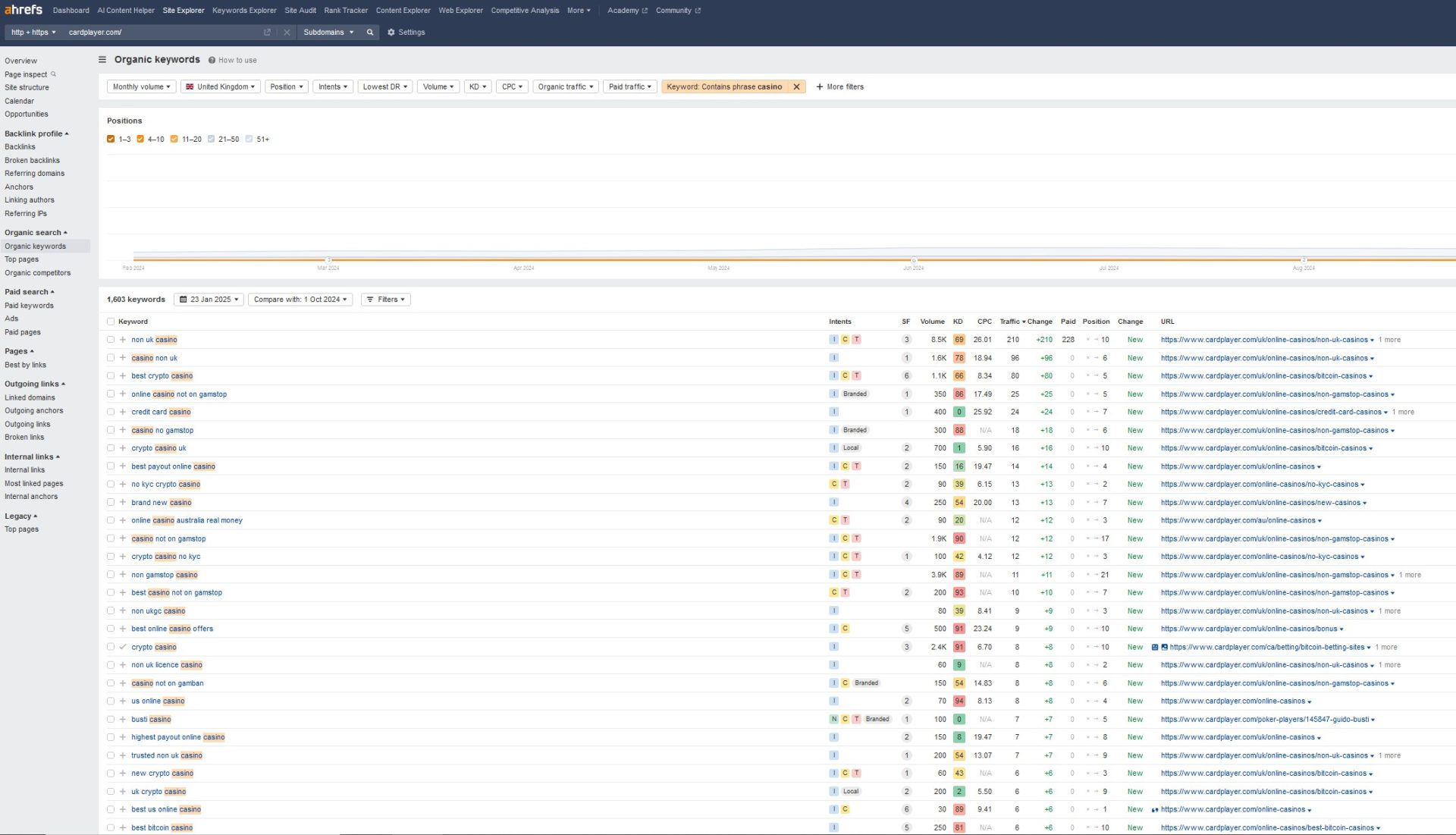Click plus icon for 'busti casino'
Viewport: 1456px width, 835px height.
pos(123,719)
